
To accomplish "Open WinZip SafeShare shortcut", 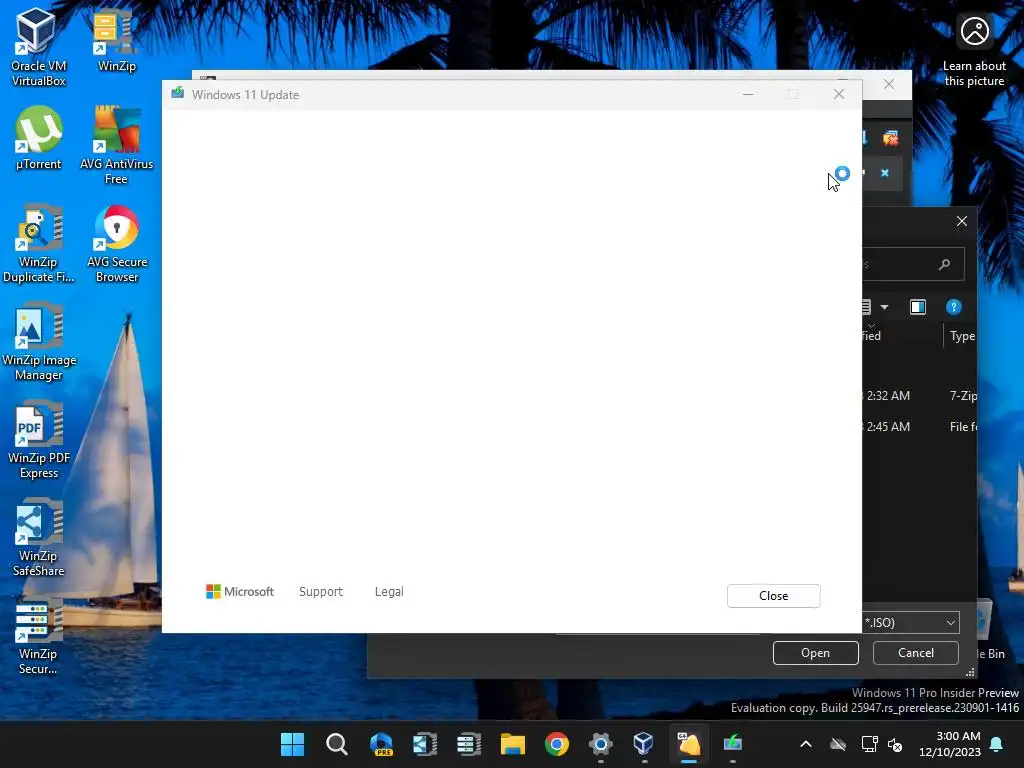I will [38, 538].
